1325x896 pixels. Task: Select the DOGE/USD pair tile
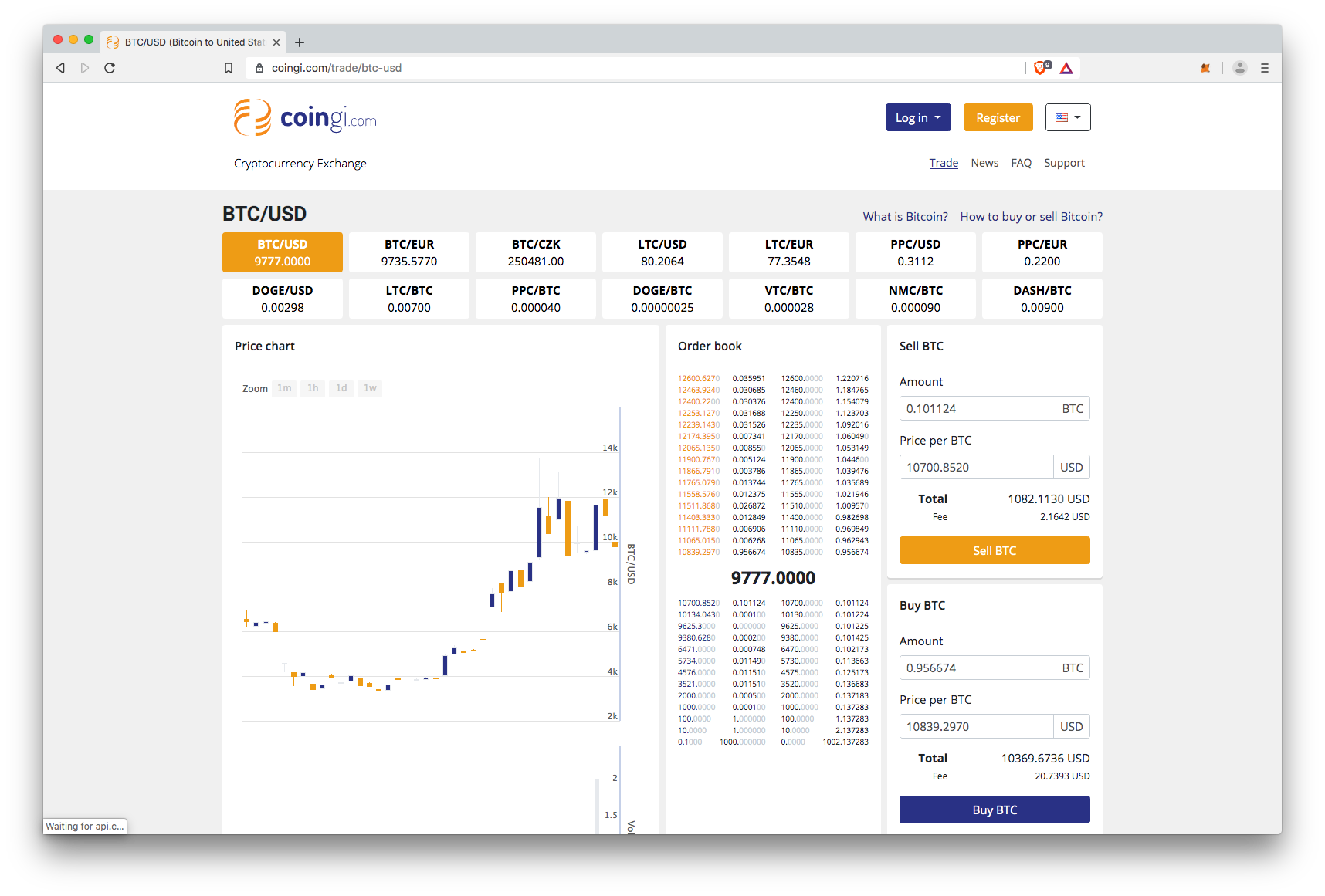pyautogui.click(x=283, y=299)
